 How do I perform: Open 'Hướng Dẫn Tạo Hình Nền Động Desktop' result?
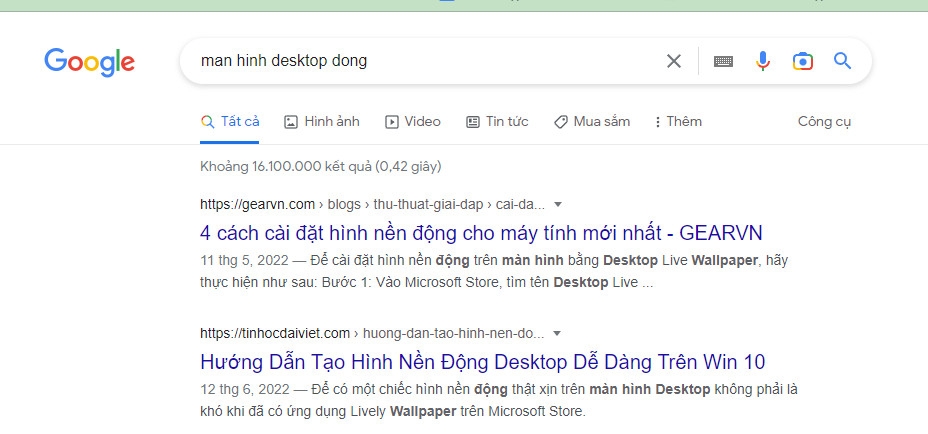[483, 361]
